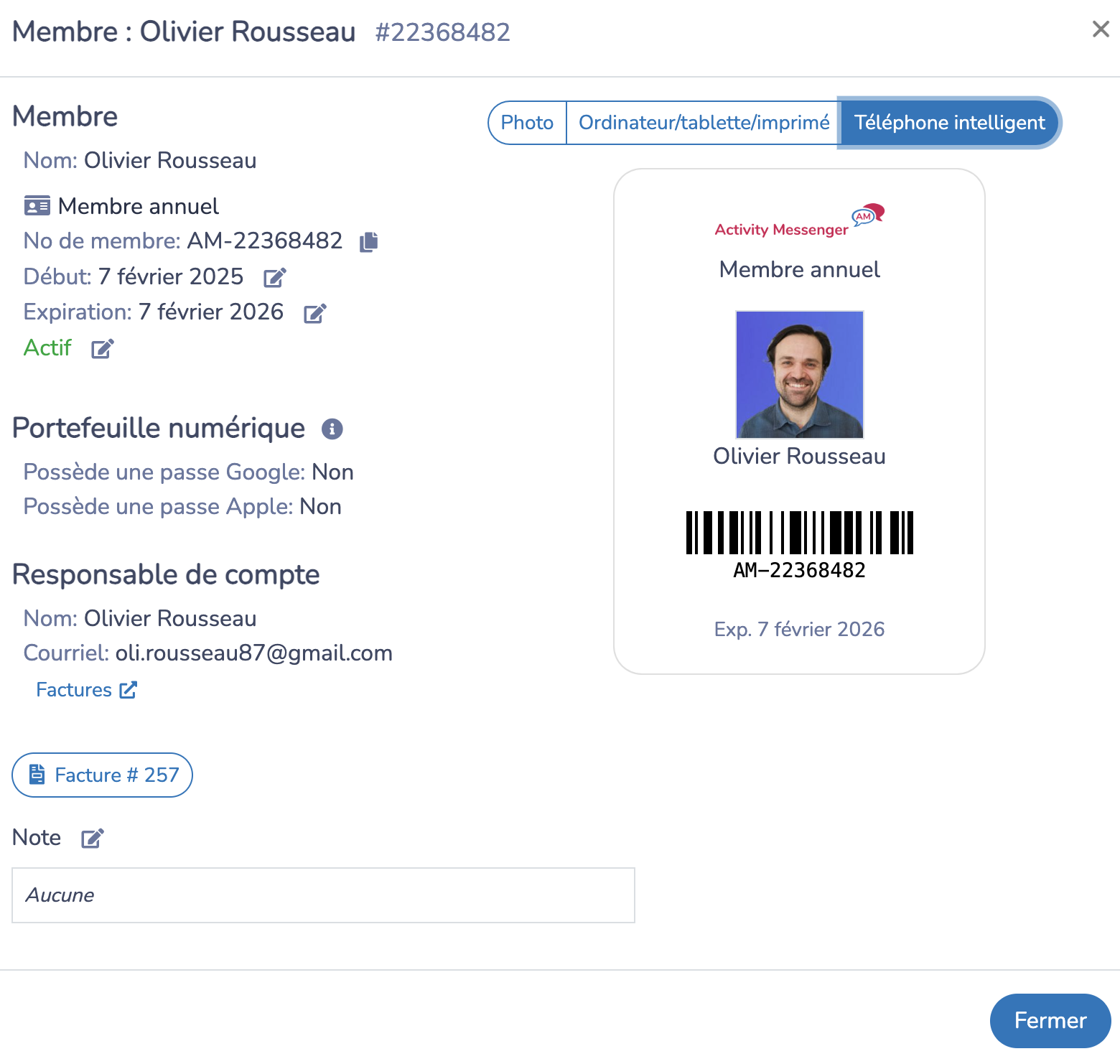This screenshot has height=1064, width=1120.
Task: Click 'Possède une passe Google: Non'
Action: click(189, 472)
